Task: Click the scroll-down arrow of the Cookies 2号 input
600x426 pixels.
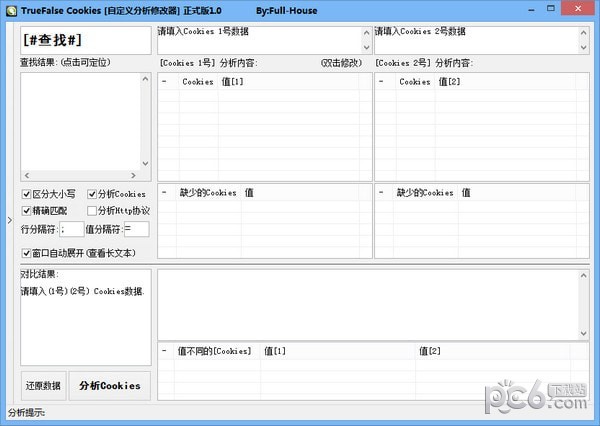Action: point(584,47)
